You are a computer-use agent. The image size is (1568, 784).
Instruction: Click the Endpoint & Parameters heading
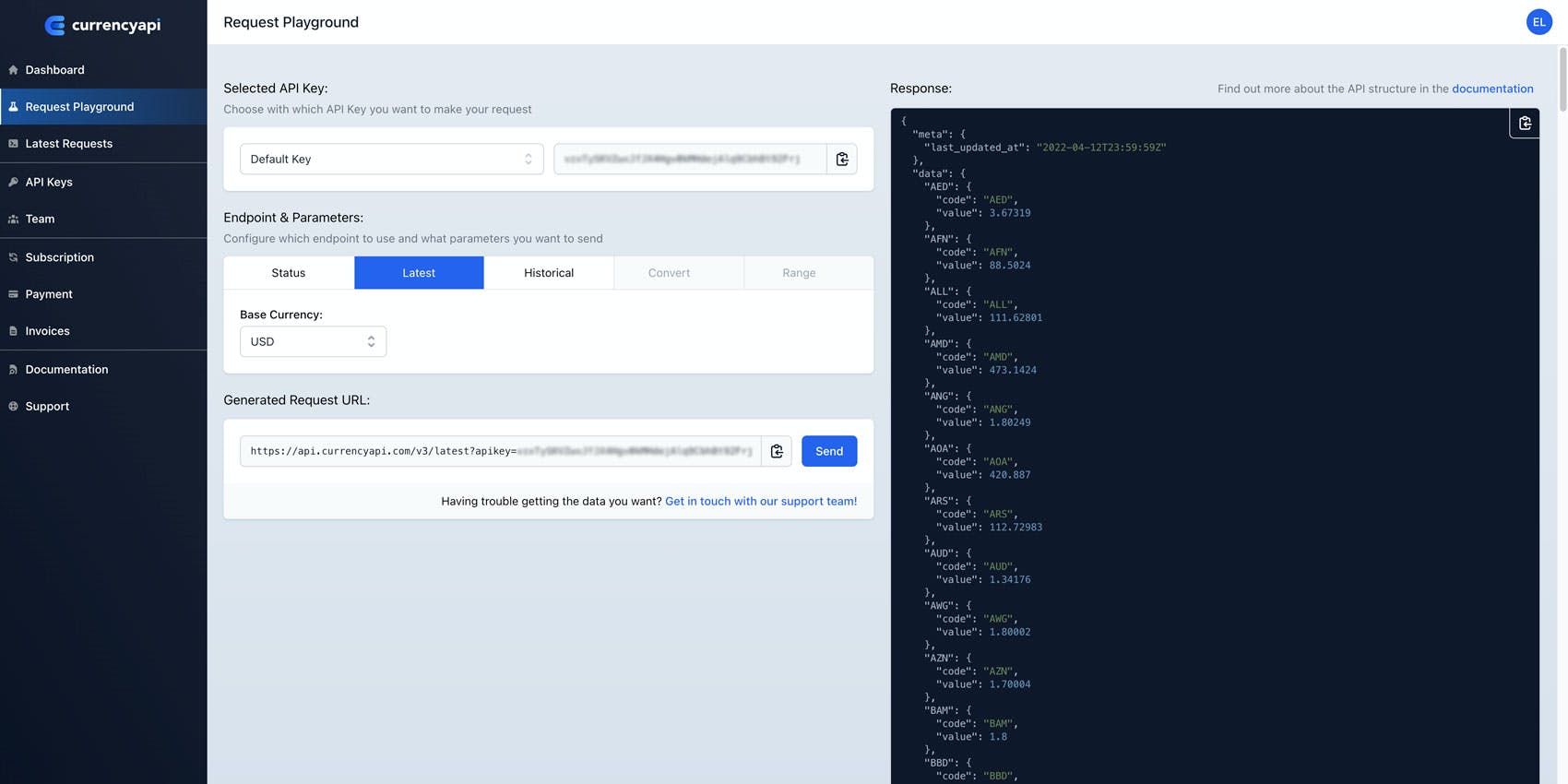[293, 218]
